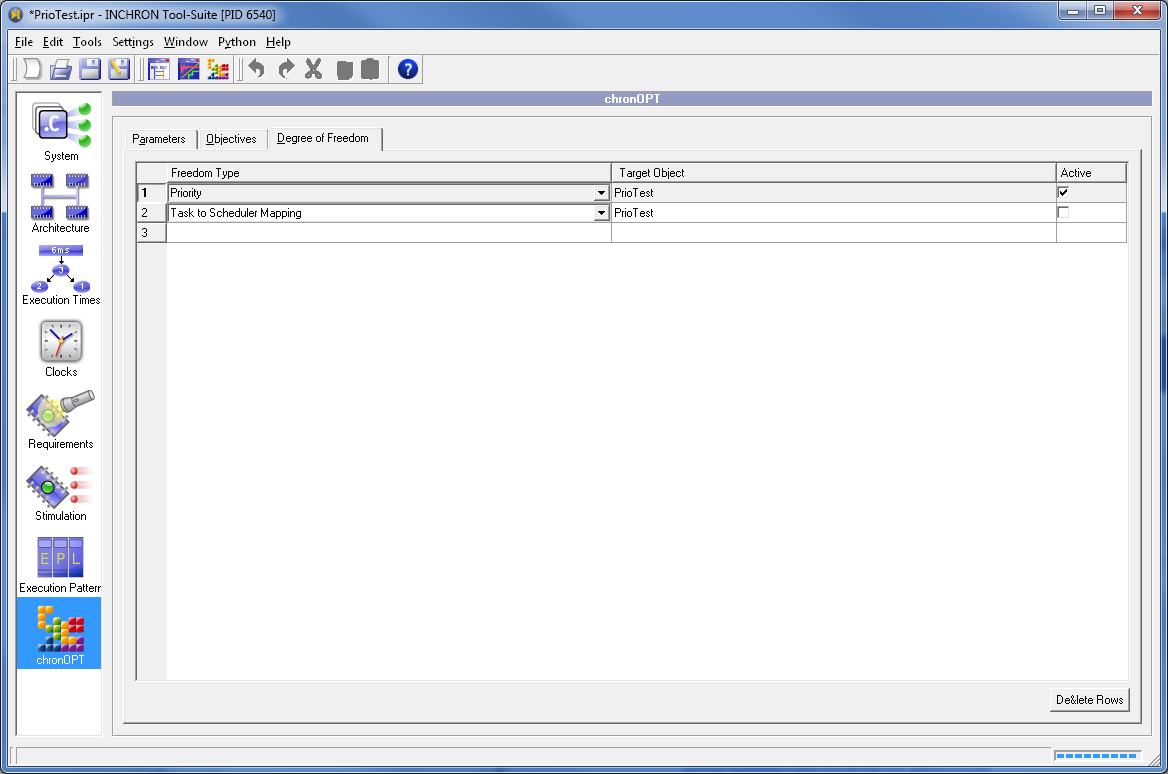This screenshot has height=774, width=1168.
Task: Open the Tools menu
Action: [x=87, y=42]
